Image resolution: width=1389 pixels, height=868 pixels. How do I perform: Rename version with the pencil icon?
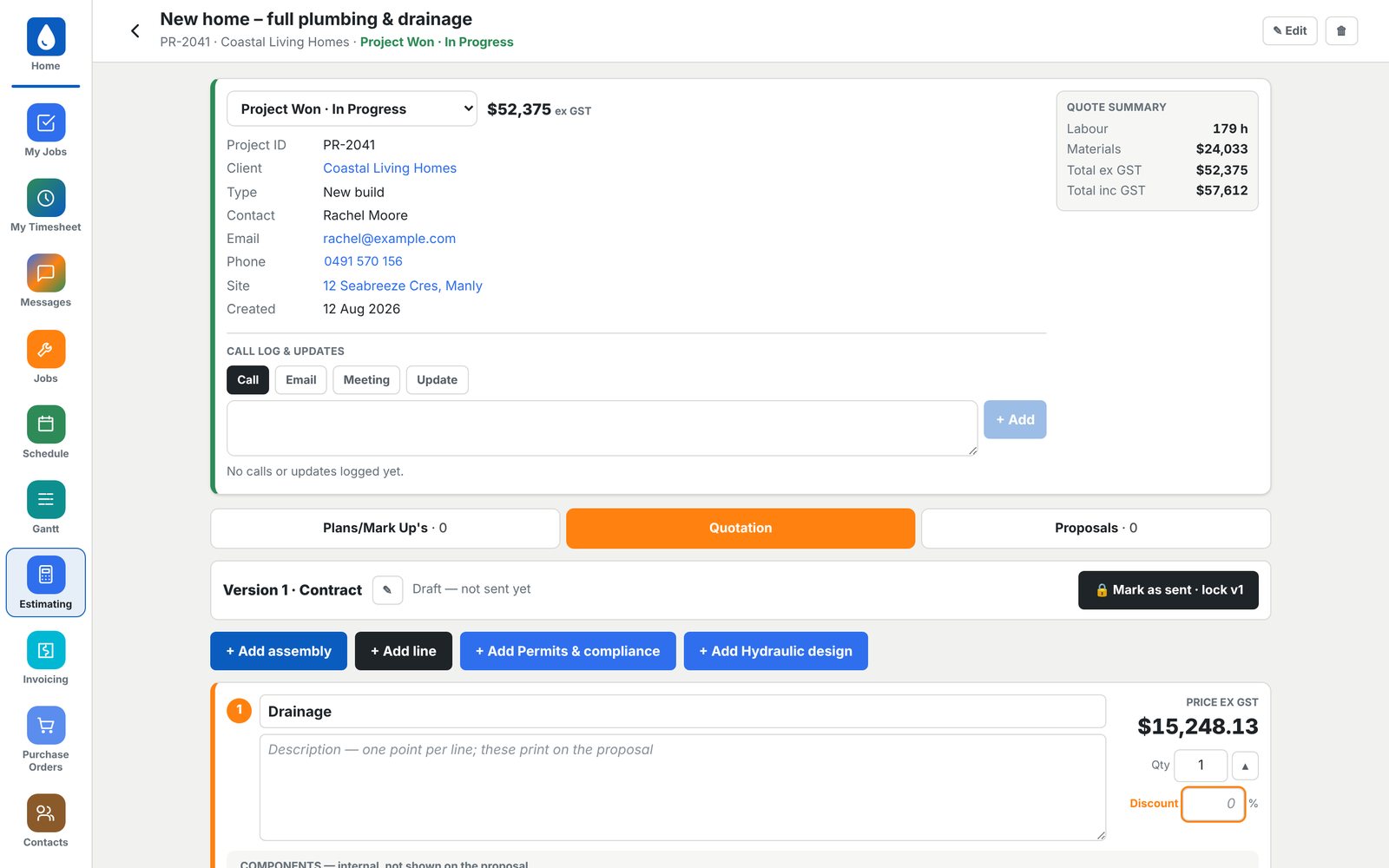(x=387, y=589)
